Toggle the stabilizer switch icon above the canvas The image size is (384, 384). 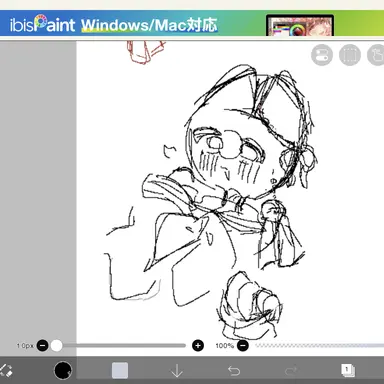[322, 55]
